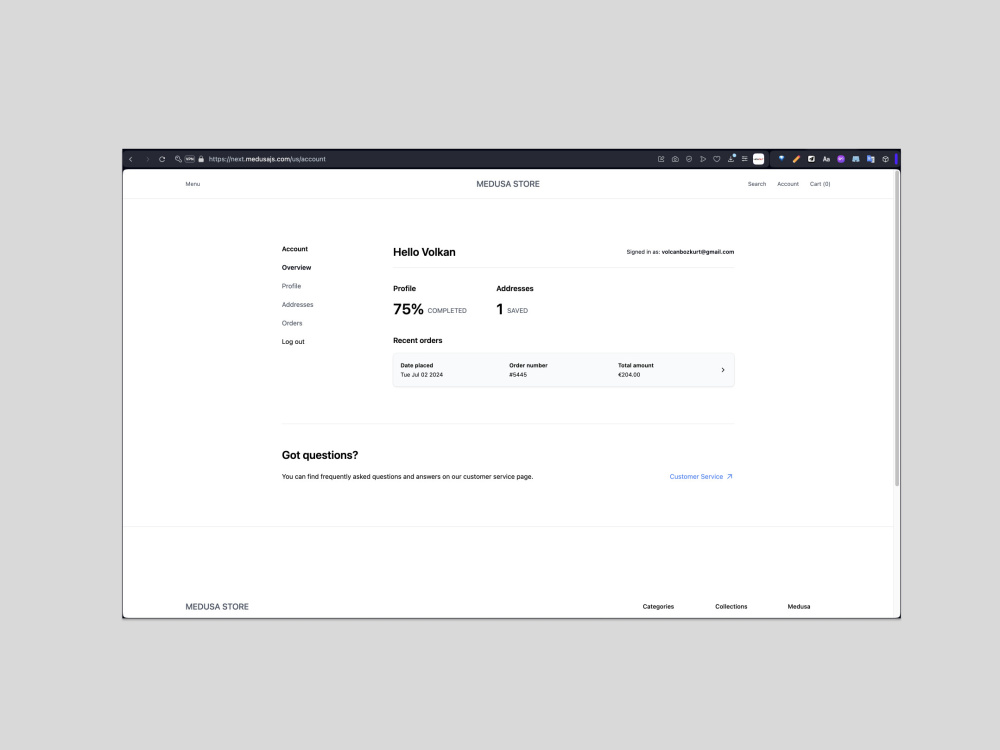This screenshot has height=750, width=1000.
Task: Click the share page icon in toolbar
Action: (661, 159)
